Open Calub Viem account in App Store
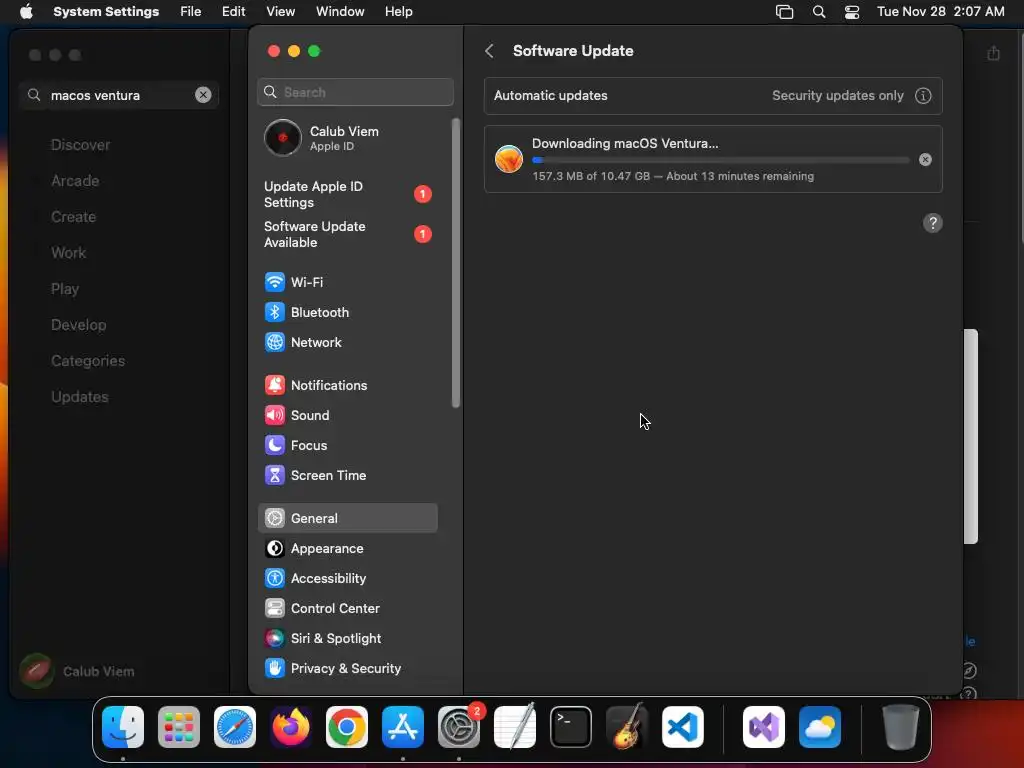 [x=77, y=671]
